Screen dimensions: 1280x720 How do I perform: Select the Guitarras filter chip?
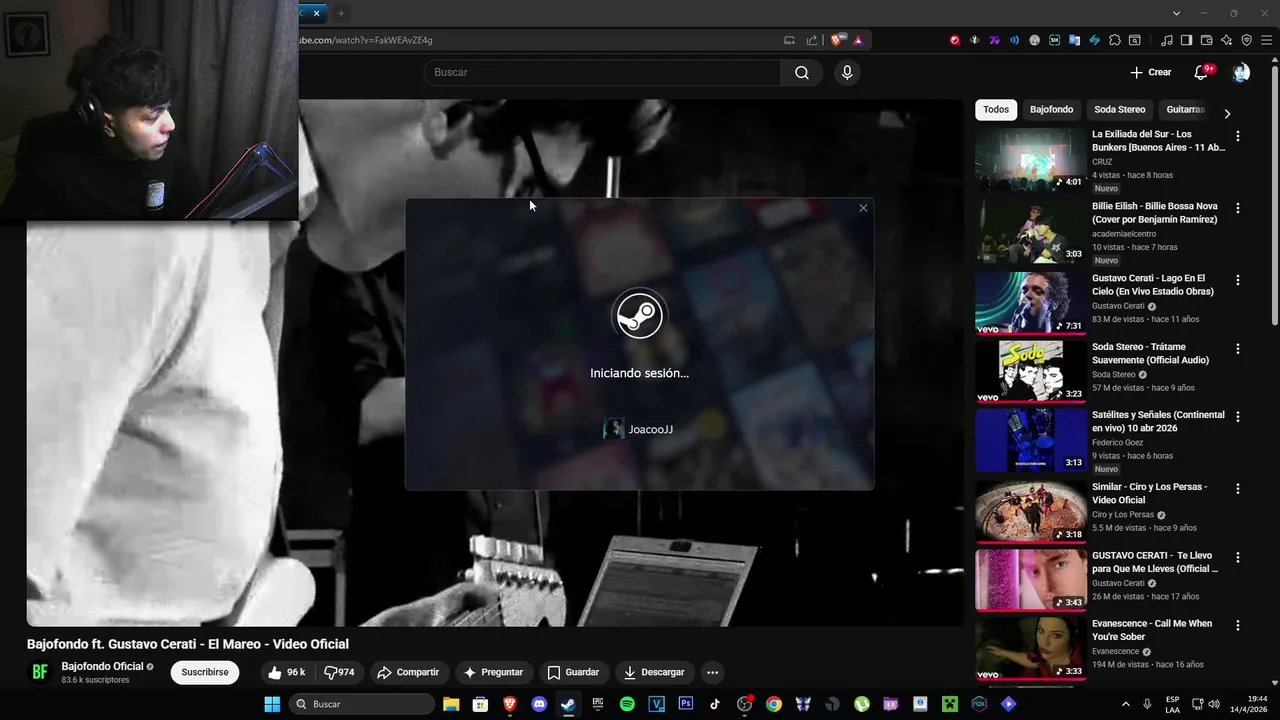(x=1185, y=109)
